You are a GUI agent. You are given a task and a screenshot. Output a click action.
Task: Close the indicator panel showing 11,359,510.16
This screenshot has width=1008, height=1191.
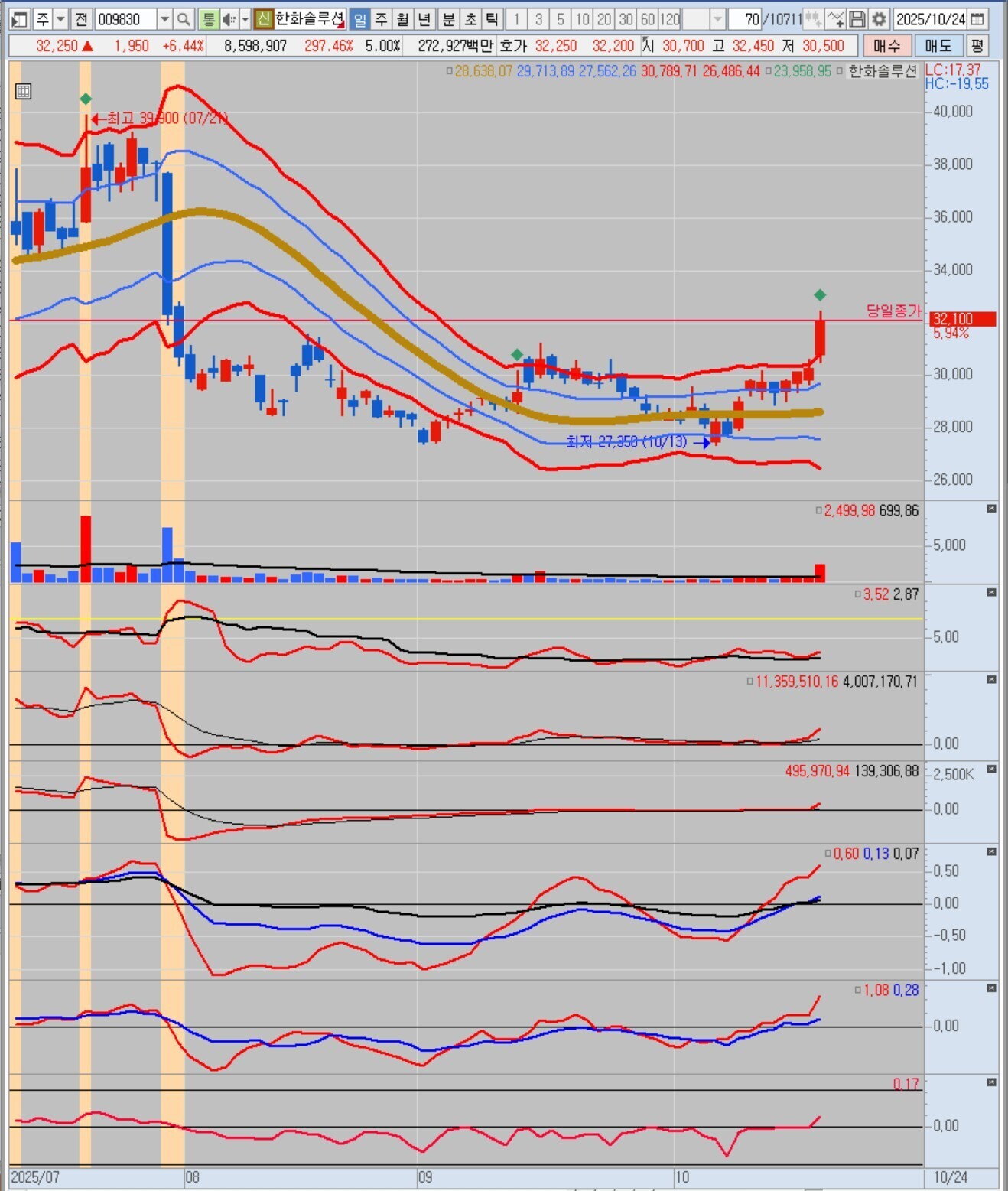pos(991,679)
